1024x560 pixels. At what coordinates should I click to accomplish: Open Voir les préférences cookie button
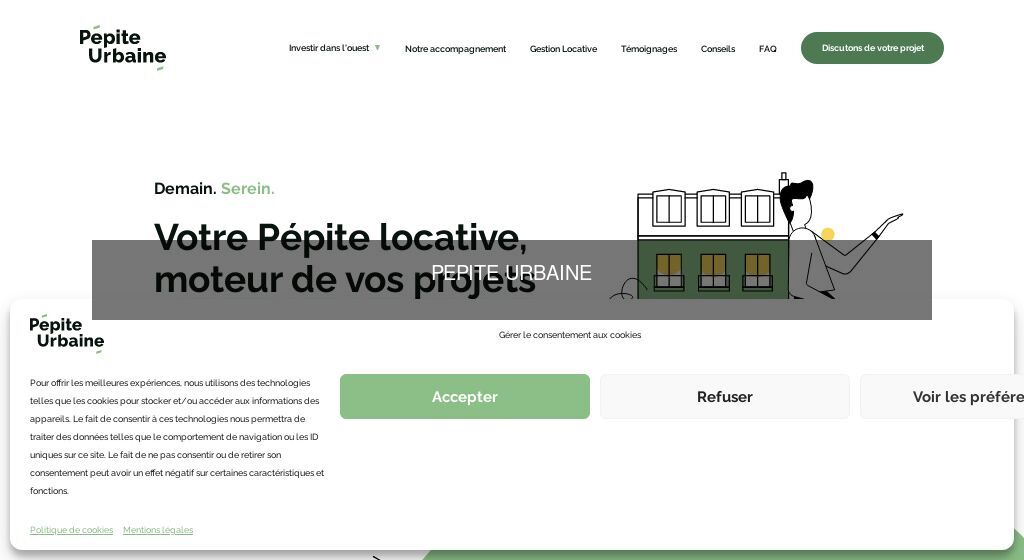[x=942, y=396]
